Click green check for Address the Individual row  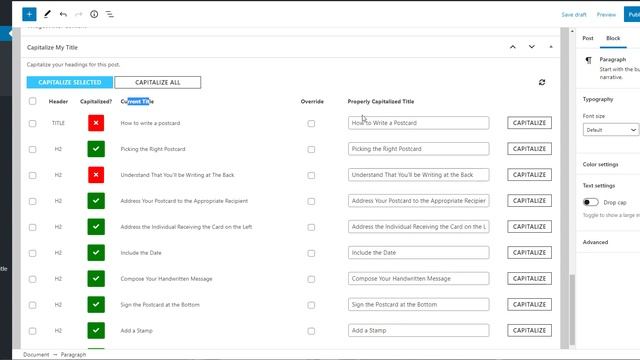[x=96, y=227]
